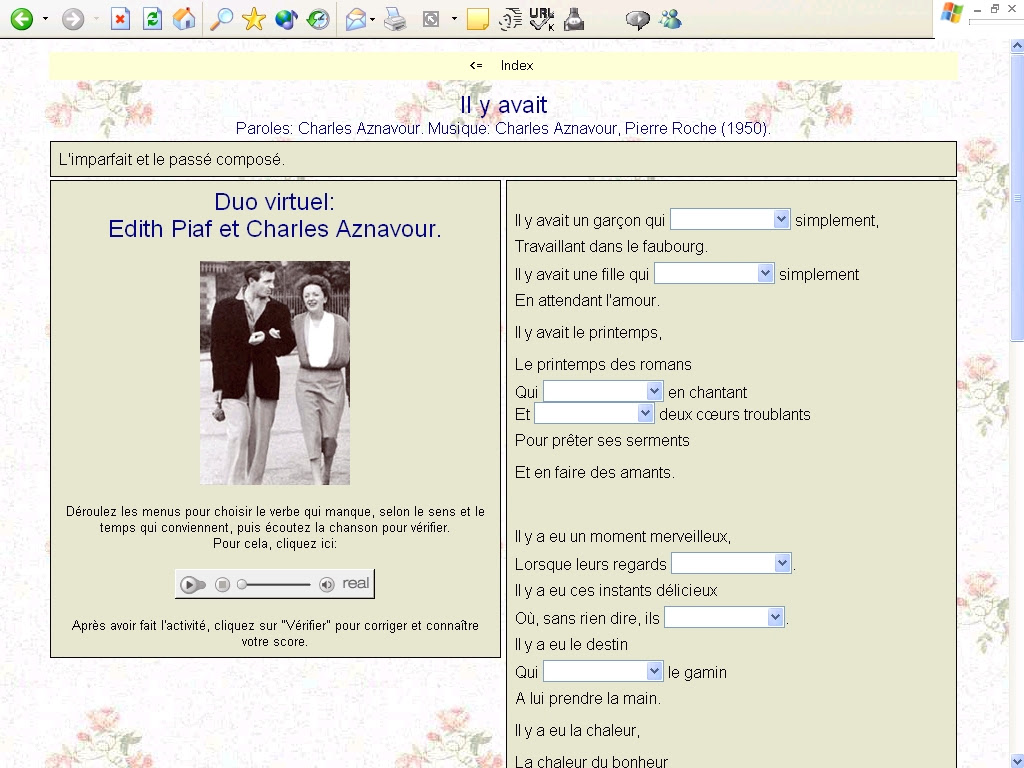This screenshot has height=768, width=1024.
Task: Click the yellow sticky note icon
Action: point(478,20)
